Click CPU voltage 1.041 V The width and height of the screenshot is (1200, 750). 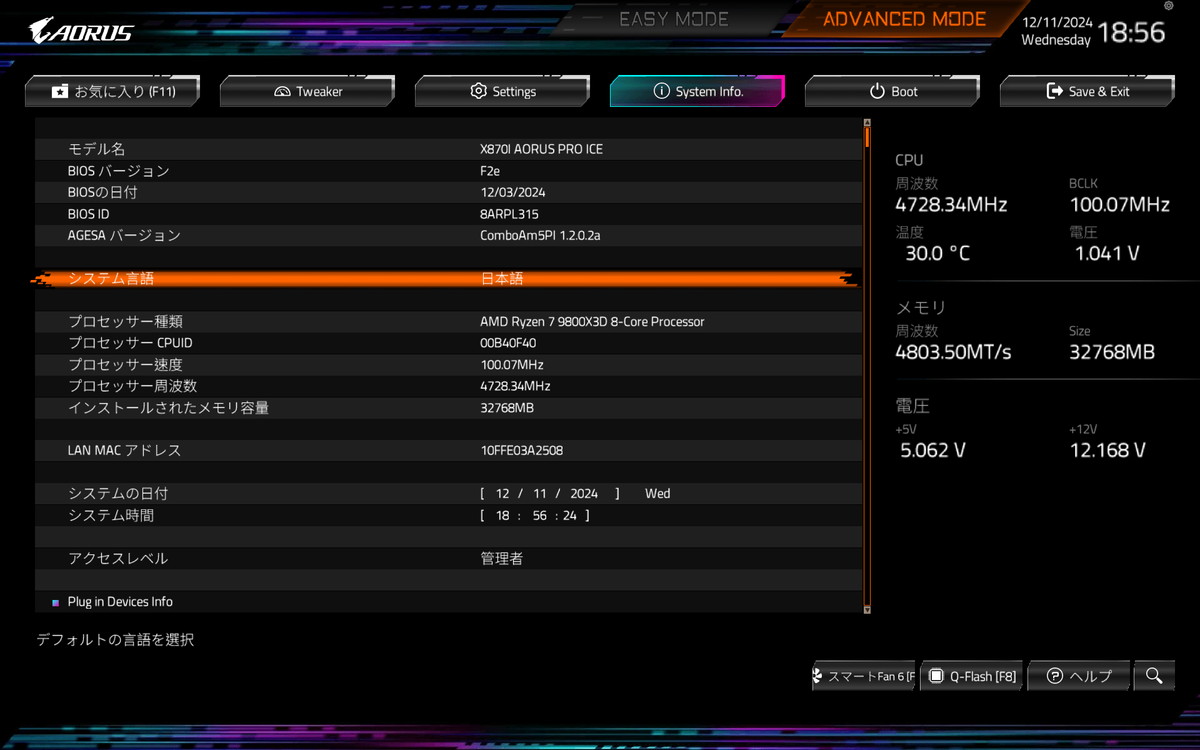tap(1107, 254)
